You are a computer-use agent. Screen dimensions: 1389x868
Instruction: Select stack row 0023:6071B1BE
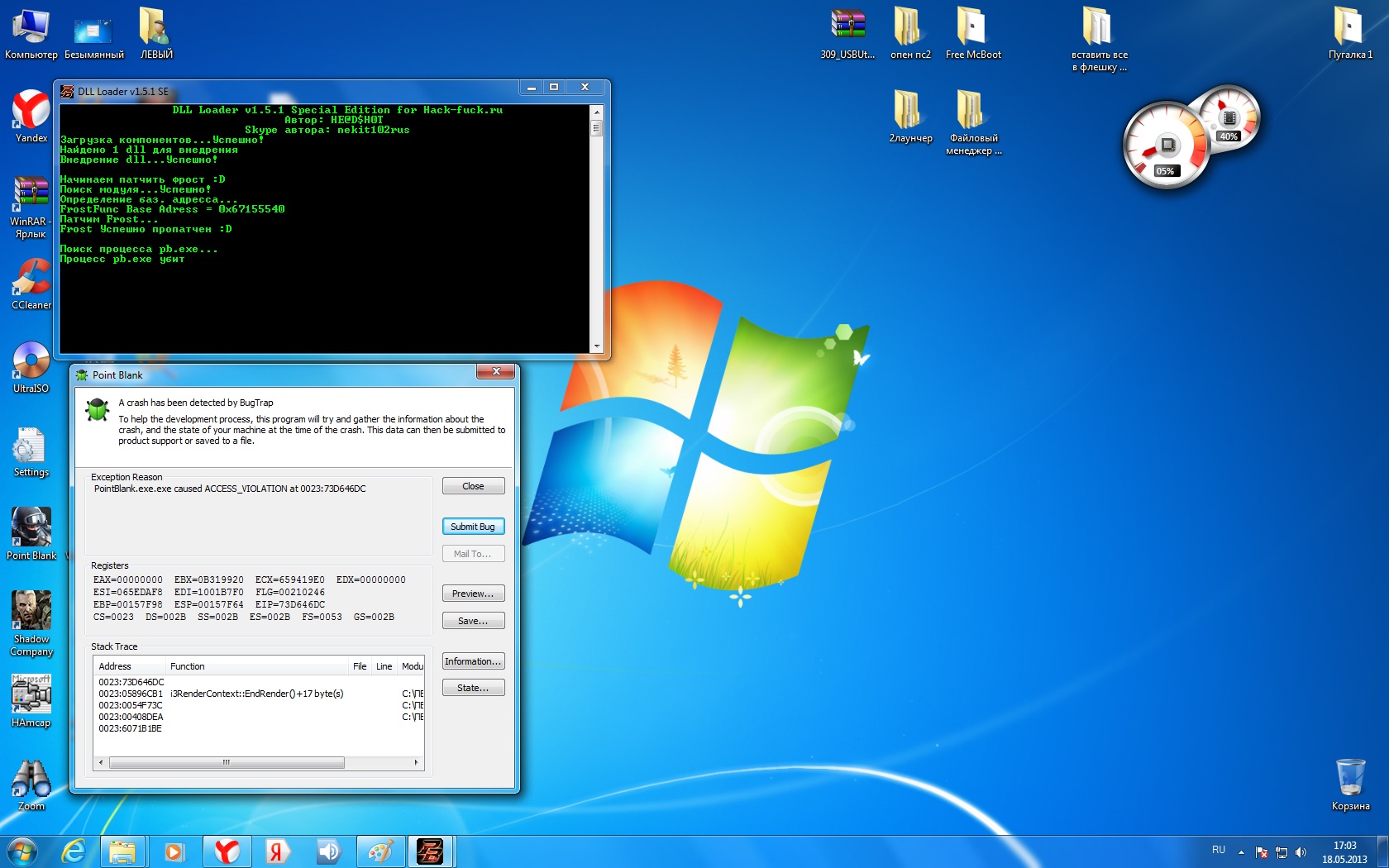[259, 728]
